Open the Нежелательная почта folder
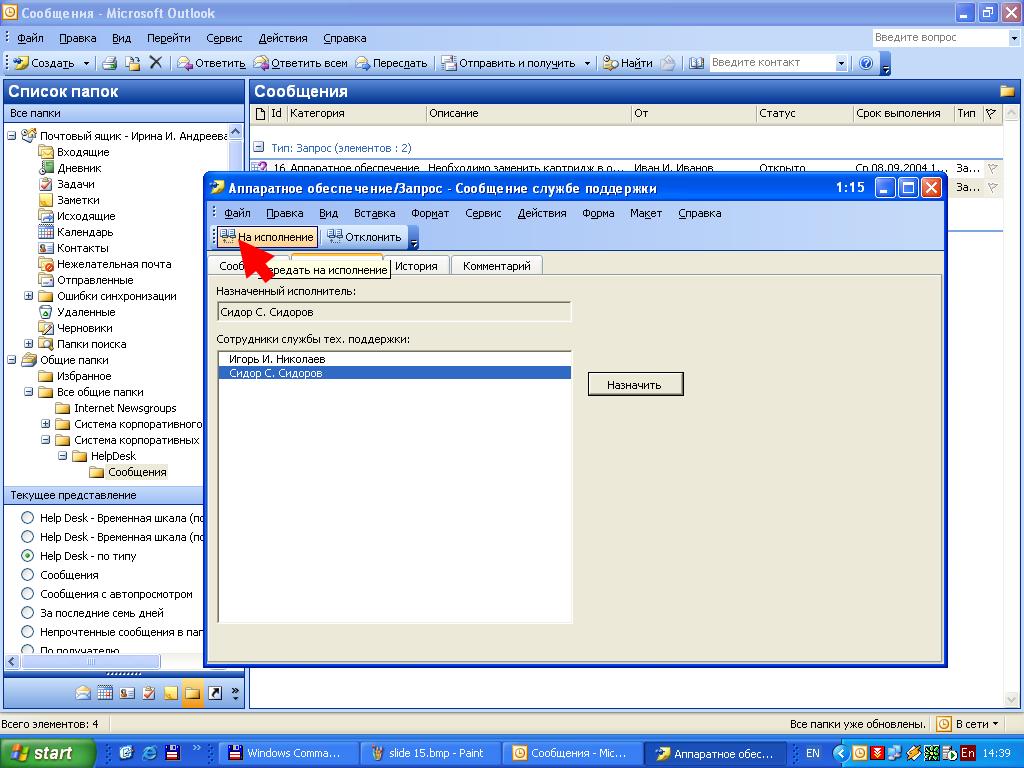 114,264
